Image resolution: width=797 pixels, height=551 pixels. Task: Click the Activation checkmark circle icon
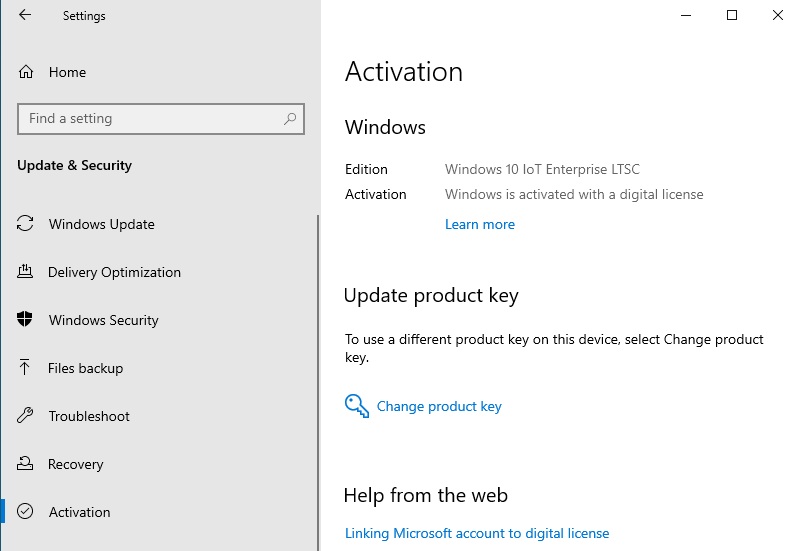[26, 512]
